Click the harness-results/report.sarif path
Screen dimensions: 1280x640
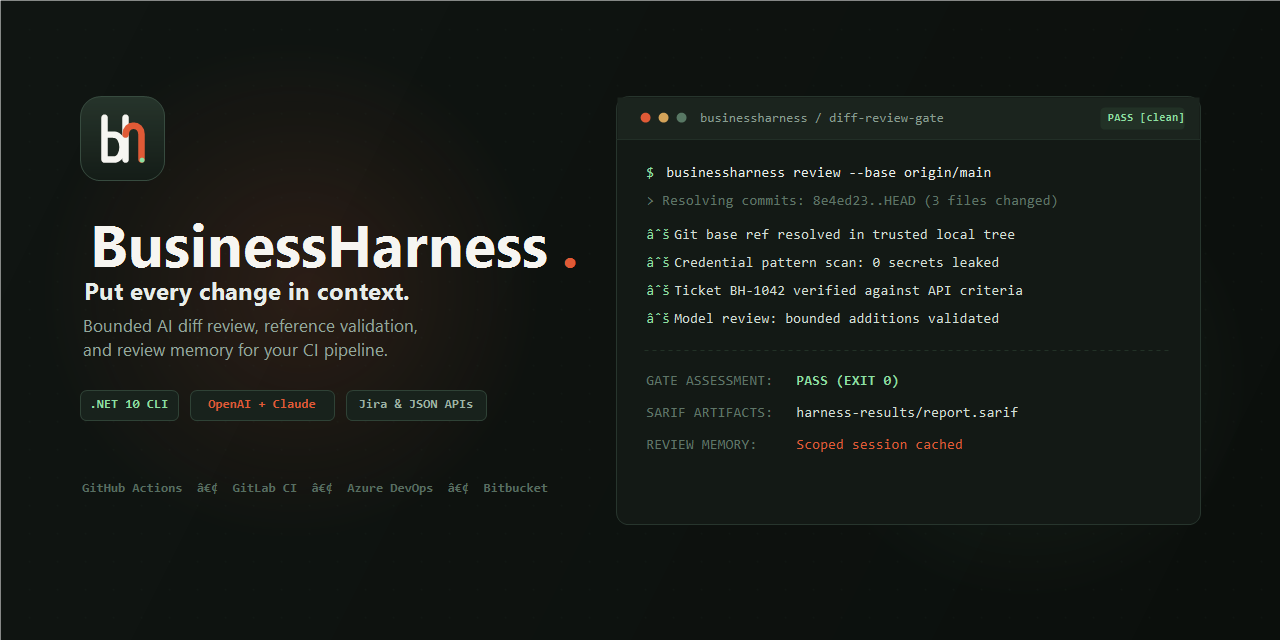907,413
